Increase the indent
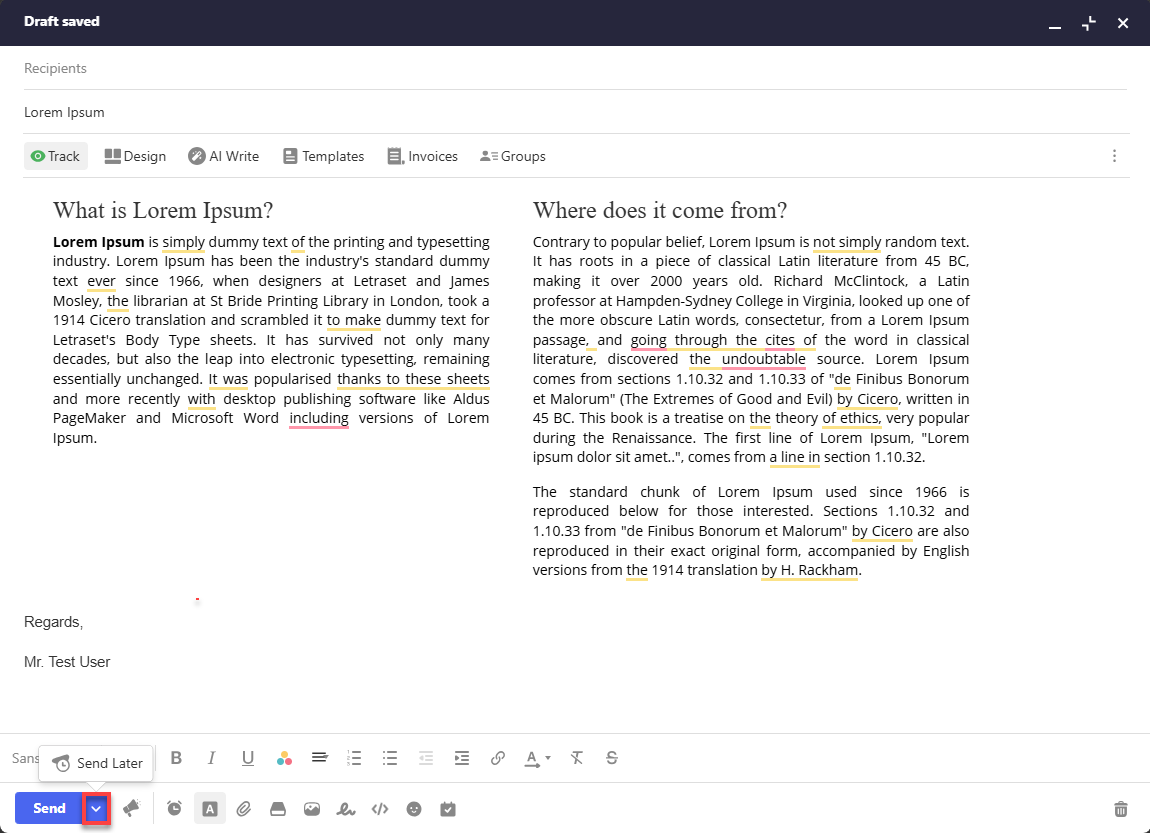The width and height of the screenshot is (1150, 833). (x=461, y=757)
